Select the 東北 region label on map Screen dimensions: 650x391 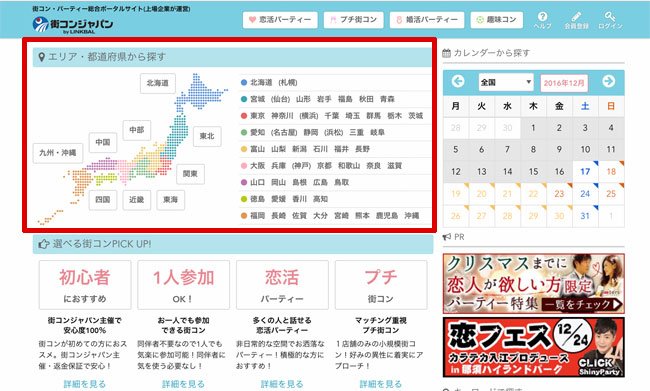point(207,136)
